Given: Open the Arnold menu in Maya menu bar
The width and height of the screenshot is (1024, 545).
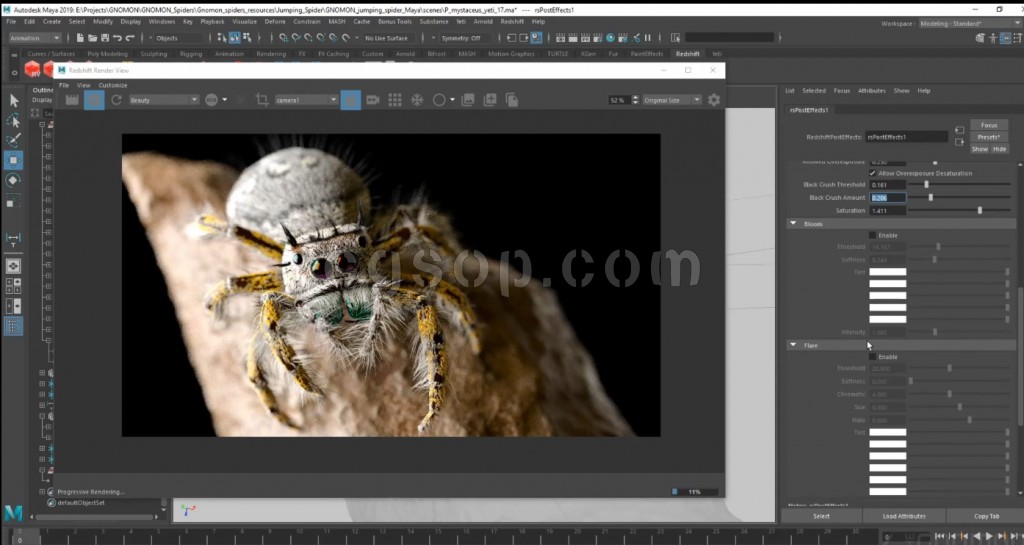Looking at the screenshot, I should click(x=483, y=22).
